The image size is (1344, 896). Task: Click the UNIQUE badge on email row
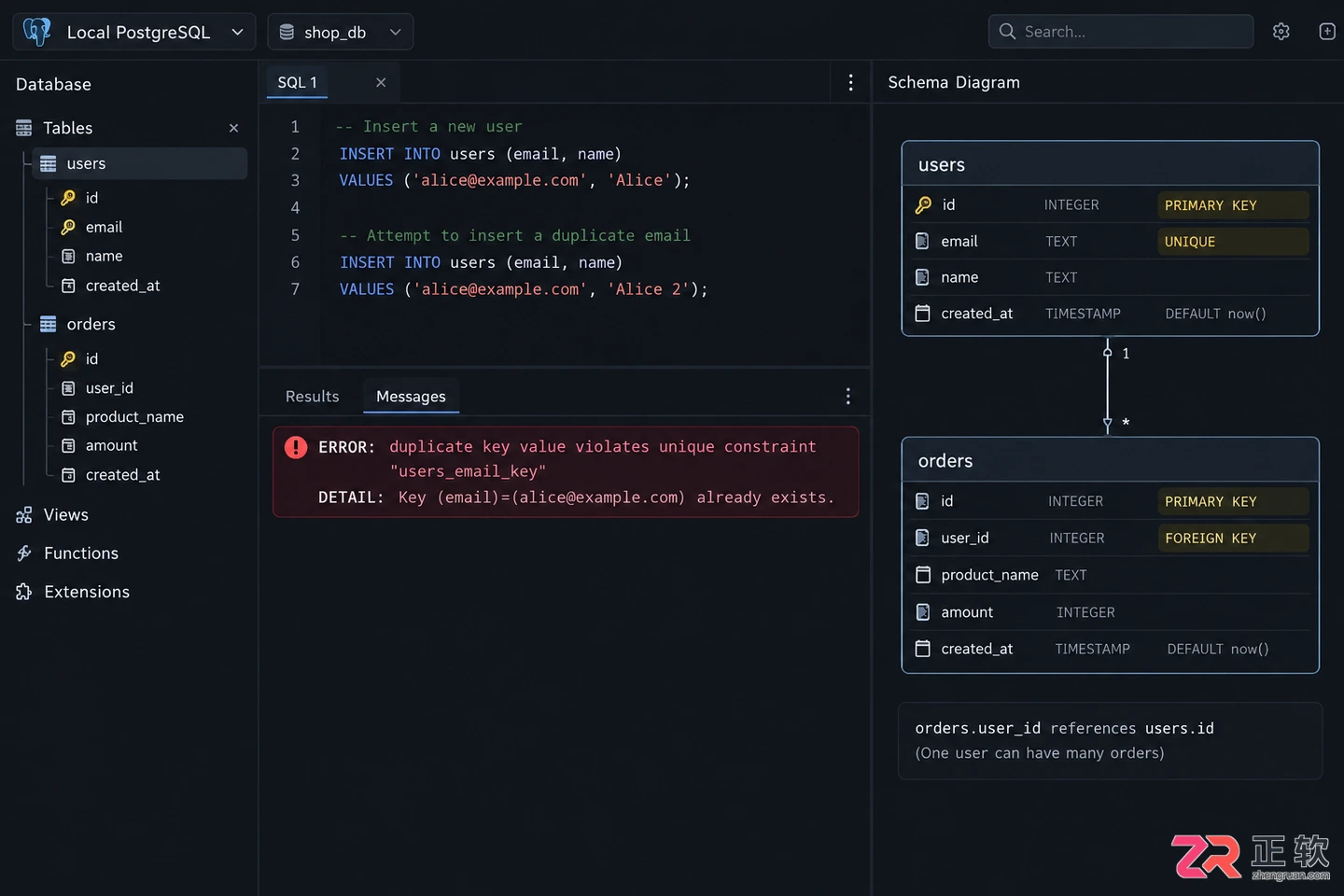point(1232,242)
